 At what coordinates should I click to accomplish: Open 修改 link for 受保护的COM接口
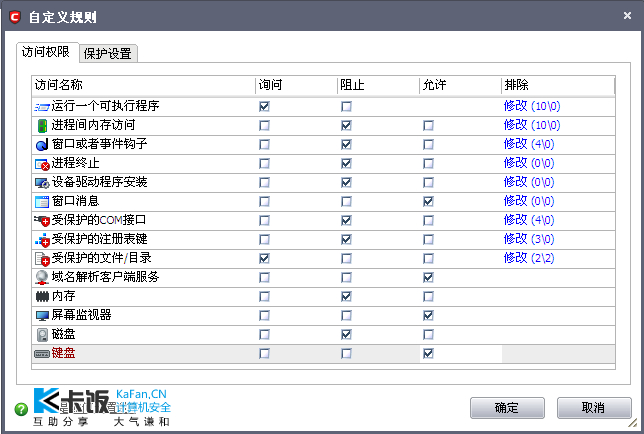point(529,220)
